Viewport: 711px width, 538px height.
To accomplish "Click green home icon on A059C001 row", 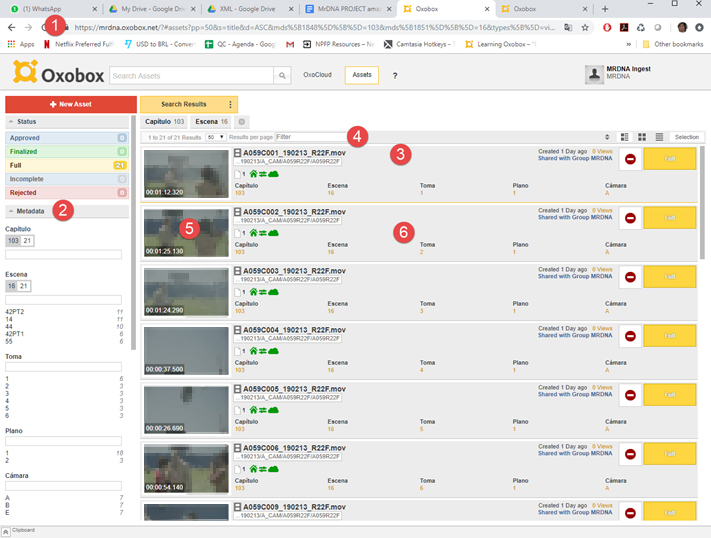I will pos(253,174).
